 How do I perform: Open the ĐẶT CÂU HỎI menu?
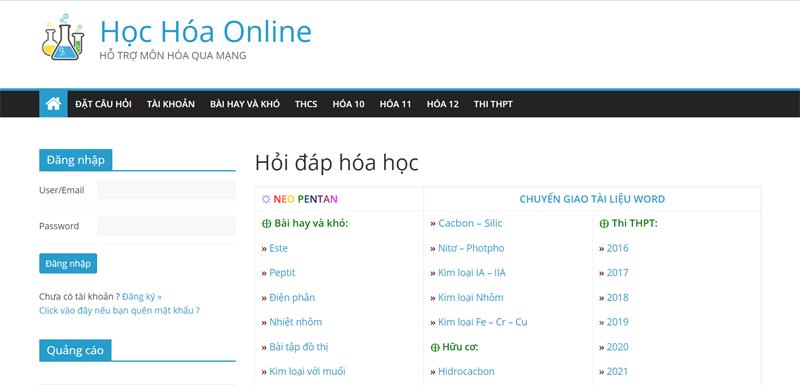[103, 104]
